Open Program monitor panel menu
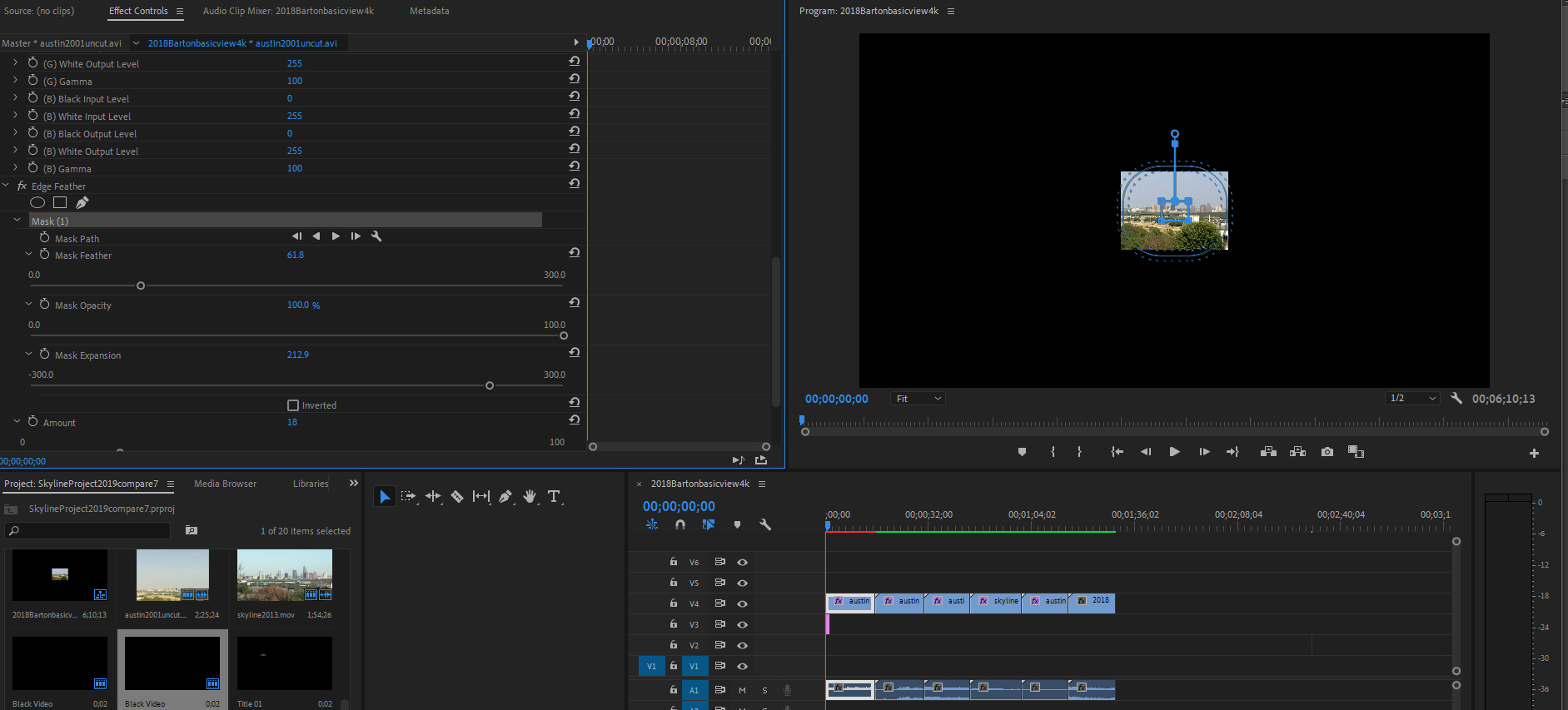Viewport: 1568px width, 710px height. point(951,11)
